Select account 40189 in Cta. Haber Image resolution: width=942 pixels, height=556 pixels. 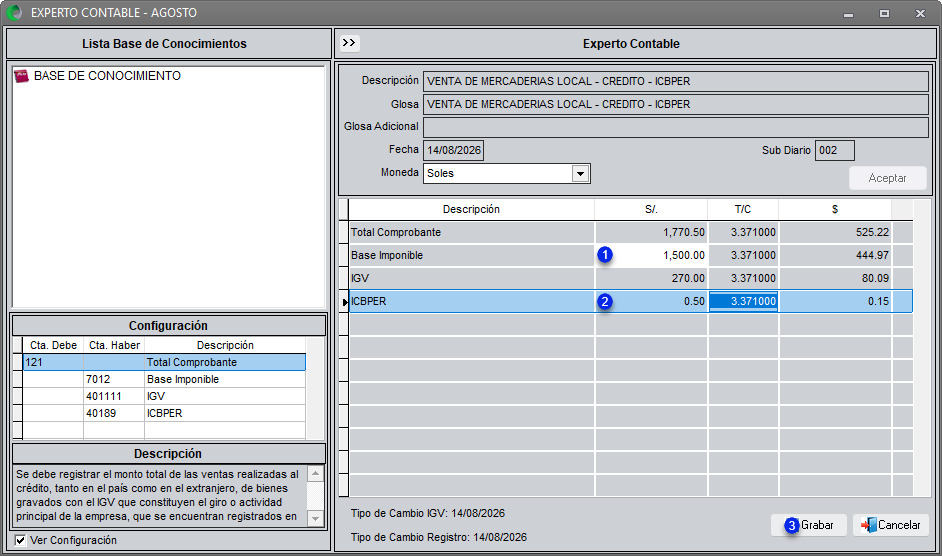pos(114,413)
